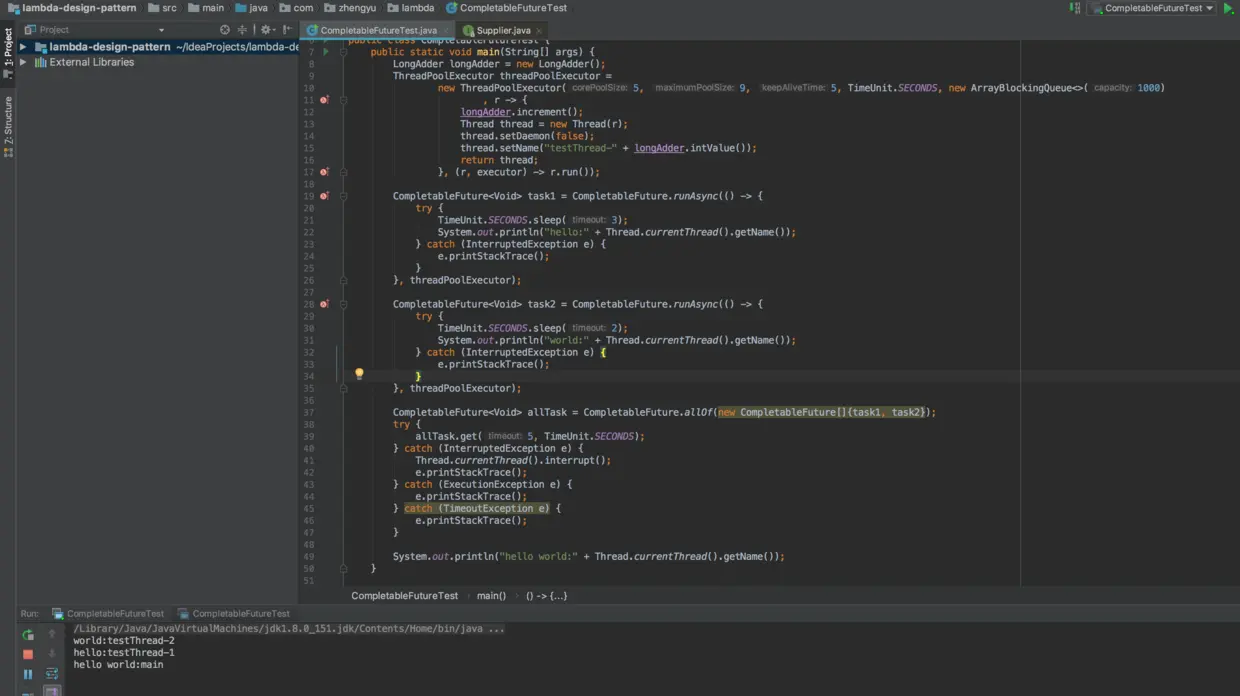Screen dimensions: 1240x696
Task: Expand the lambda-design-pattern project node
Action: coord(23,47)
